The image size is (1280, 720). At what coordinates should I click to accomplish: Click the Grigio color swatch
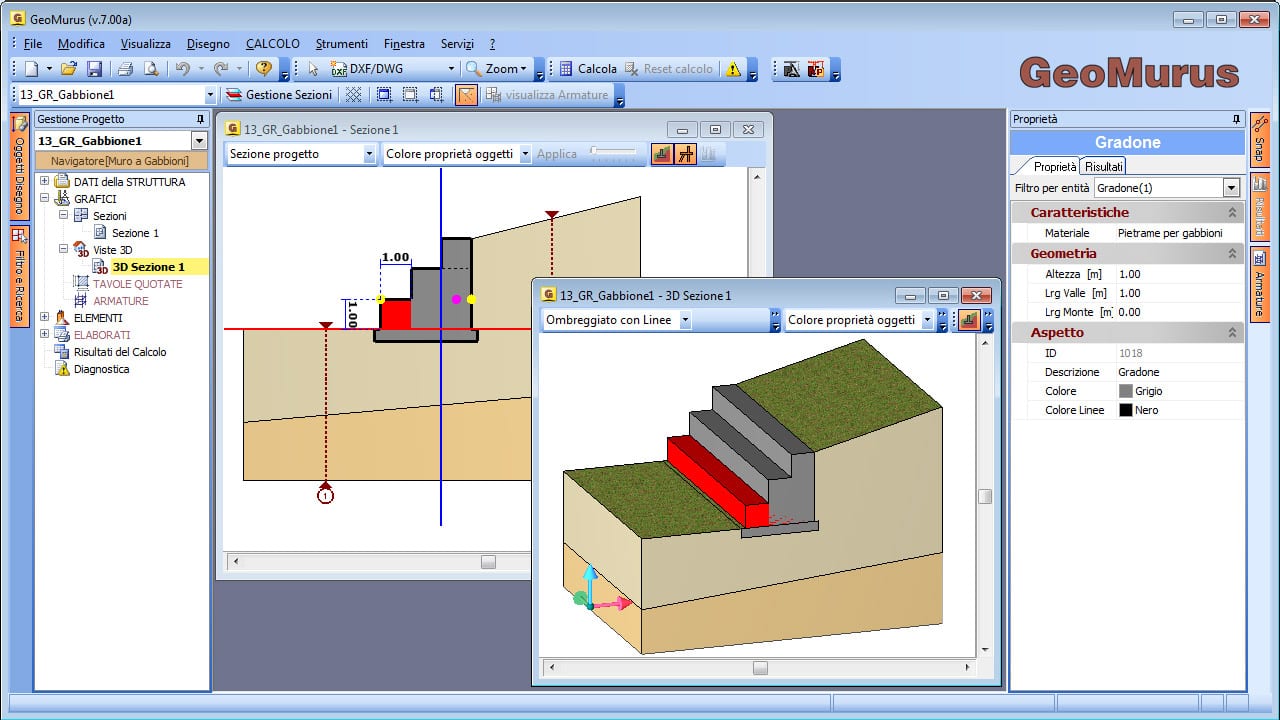point(1126,391)
